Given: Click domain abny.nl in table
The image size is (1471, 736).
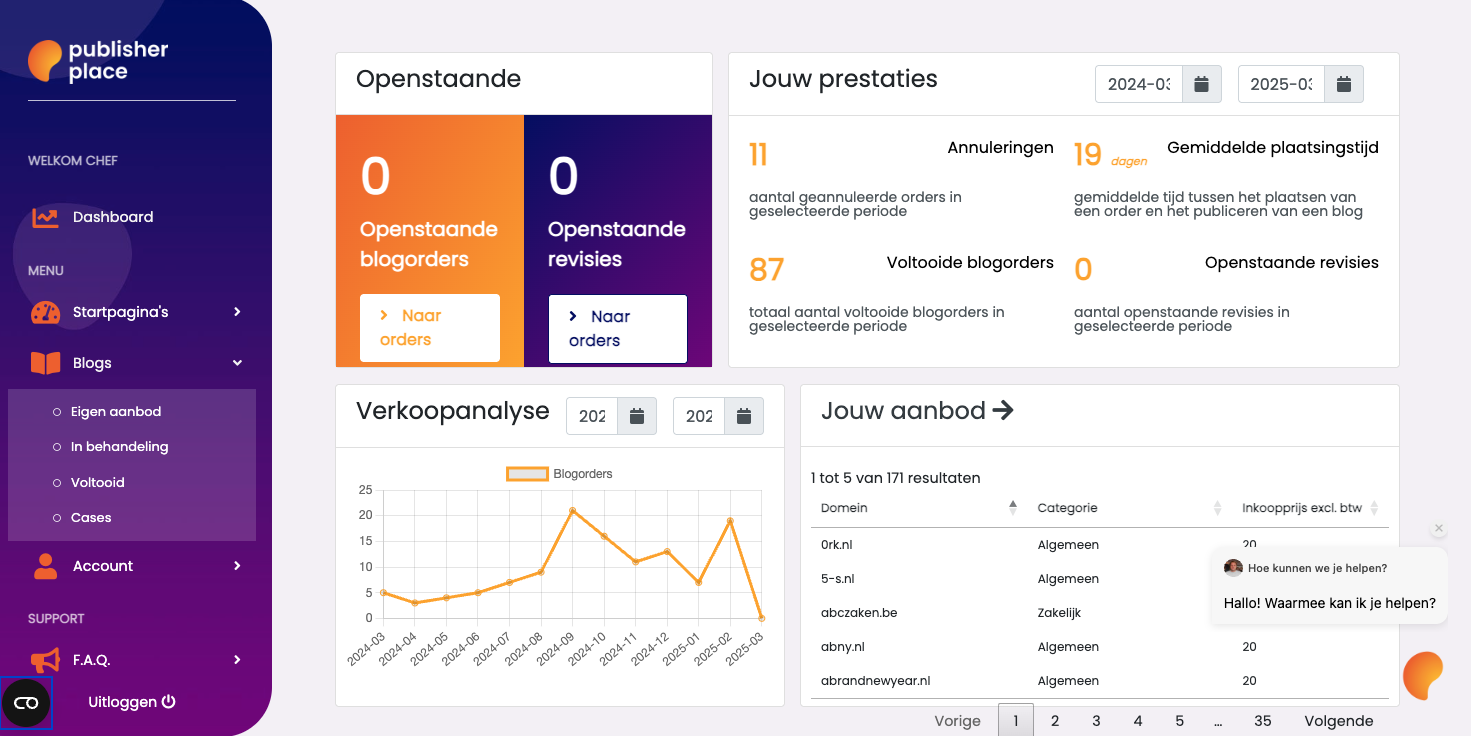Looking at the screenshot, I should (x=843, y=647).
